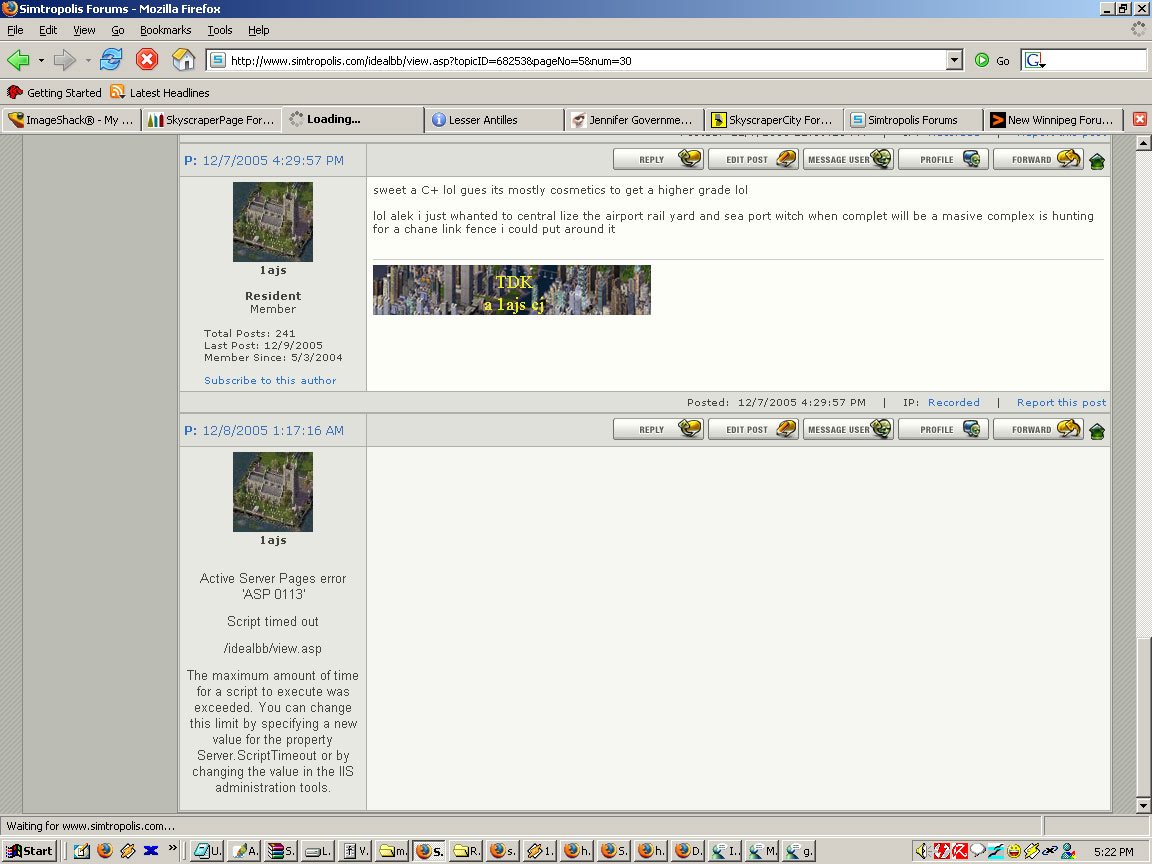The width and height of the screenshot is (1152, 864).
Task: Click the Firefox Reload toolbar icon
Action: 111,60
